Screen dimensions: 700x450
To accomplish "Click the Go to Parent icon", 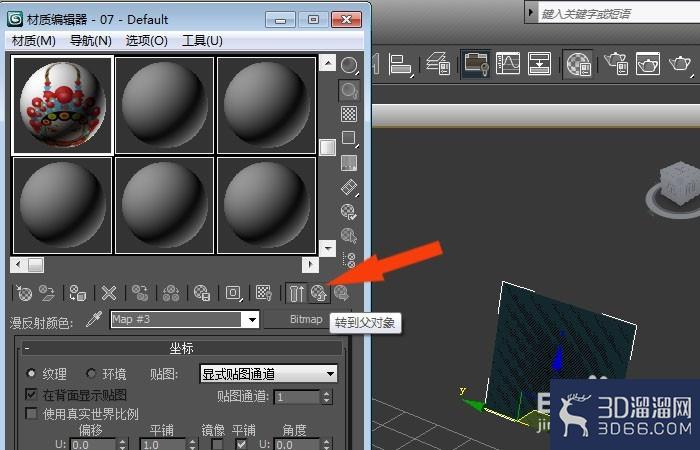I will [x=319, y=293].
